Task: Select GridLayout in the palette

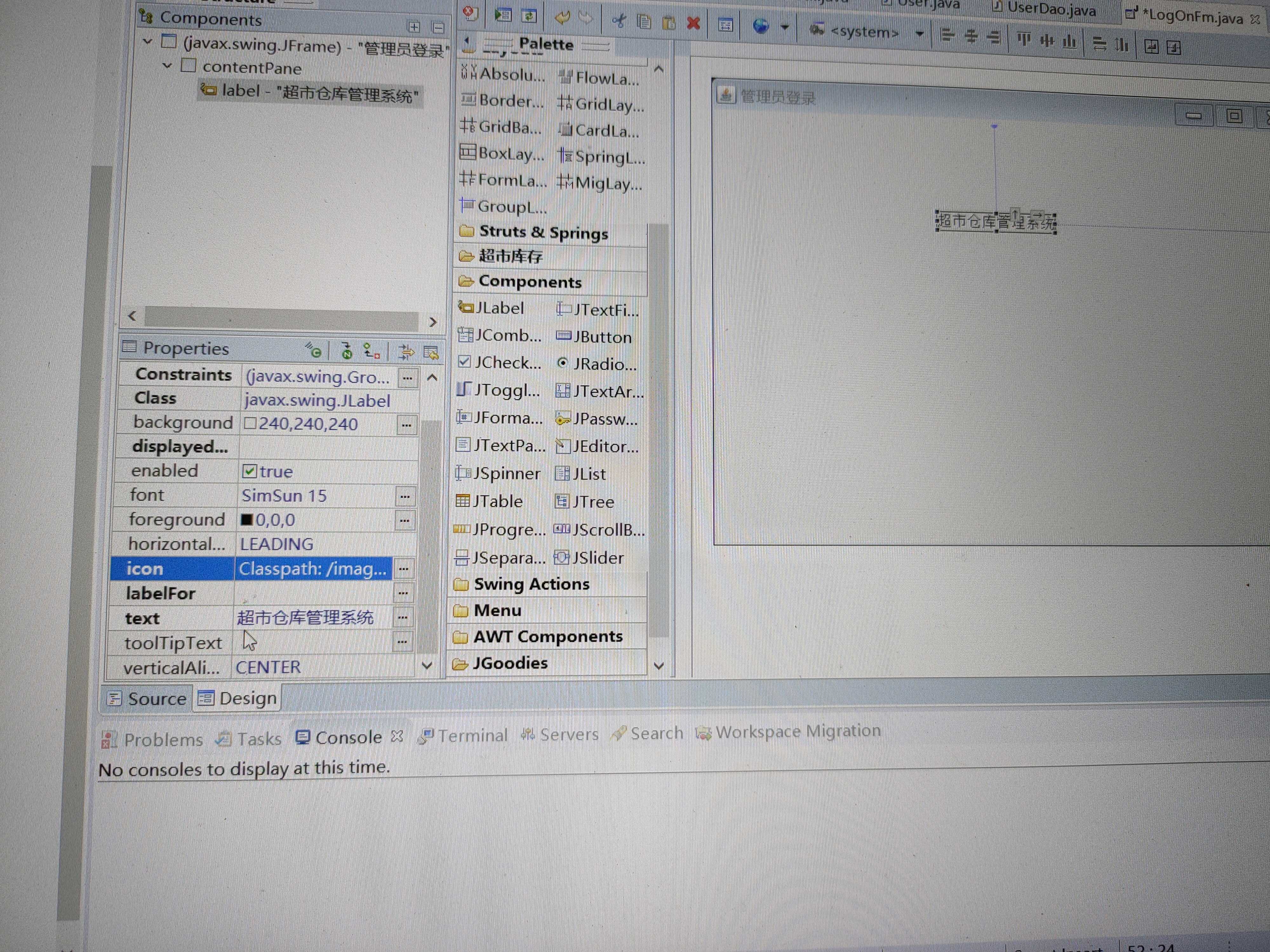Action: coord(601,104)
